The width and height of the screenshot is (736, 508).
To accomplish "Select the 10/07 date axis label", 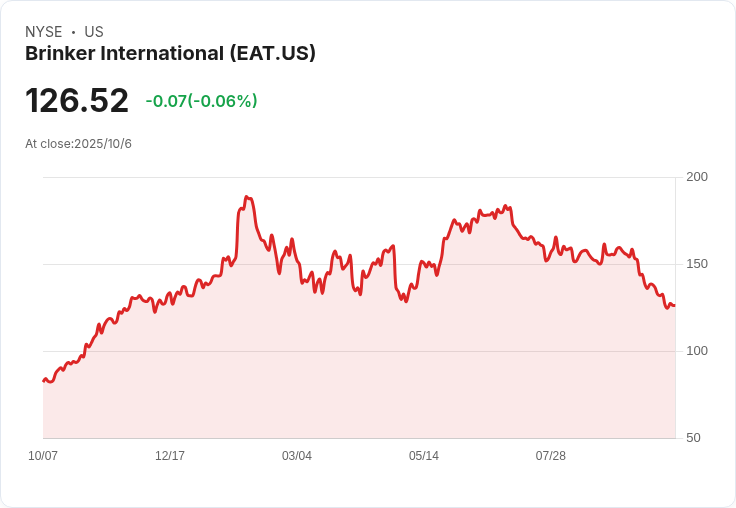I will 43,456.
